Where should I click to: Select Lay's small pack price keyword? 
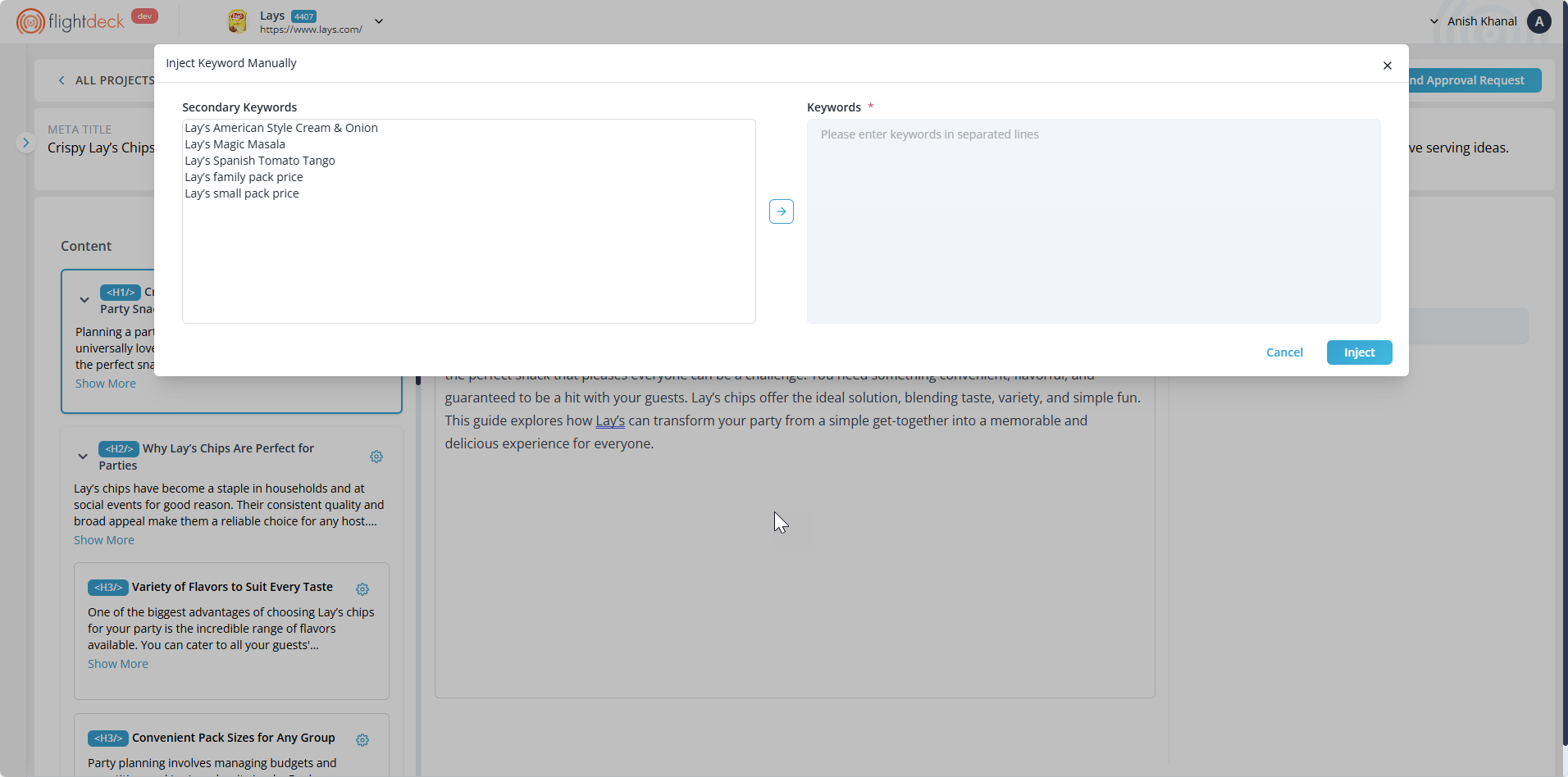tap(242, 193)
